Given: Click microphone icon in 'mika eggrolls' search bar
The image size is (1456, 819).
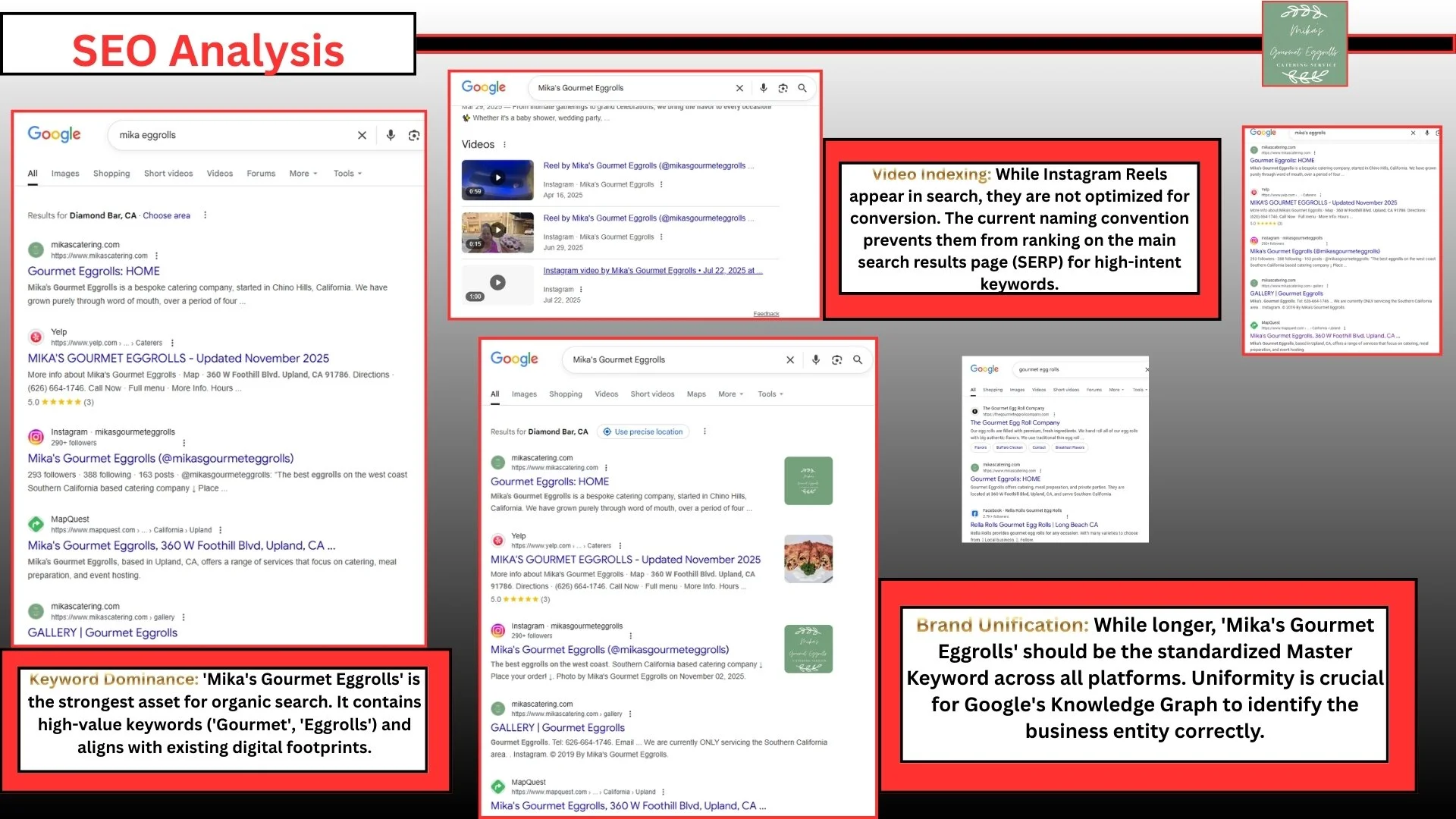Looking at the screenshot, I should [391, 135].
